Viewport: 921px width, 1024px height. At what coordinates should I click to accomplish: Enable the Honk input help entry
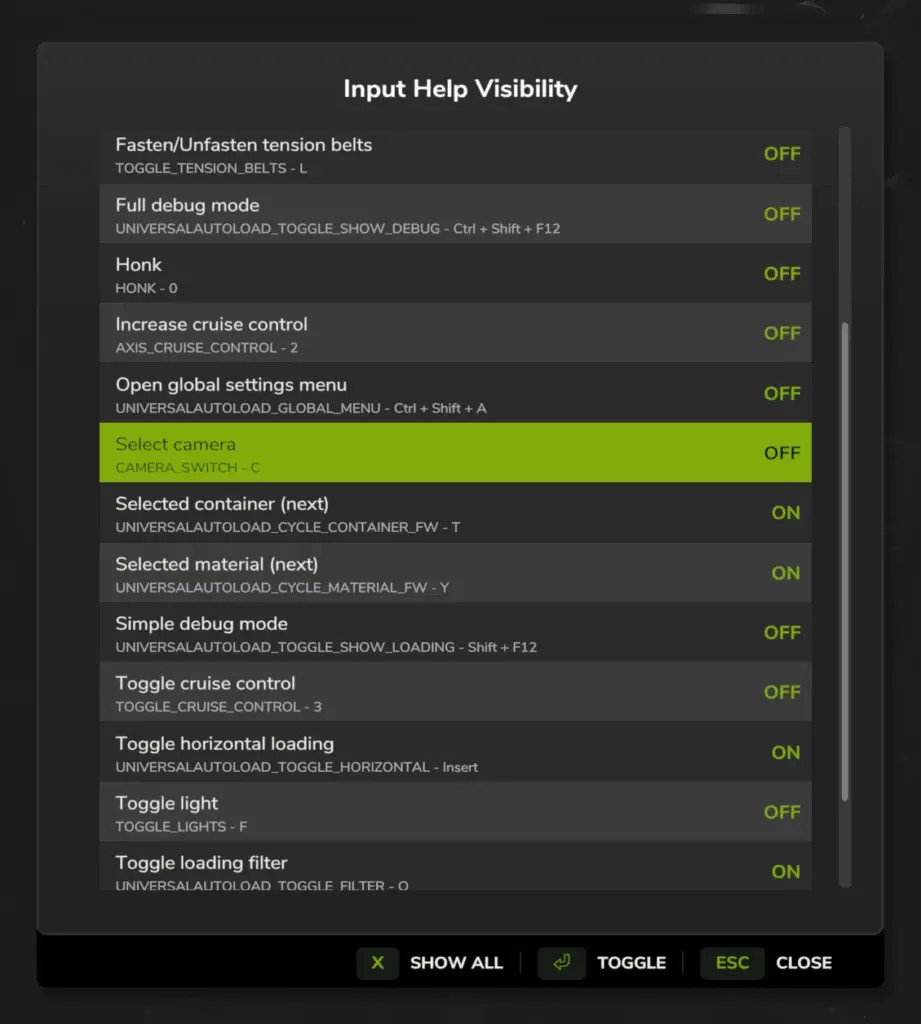(x=455, y=273)
